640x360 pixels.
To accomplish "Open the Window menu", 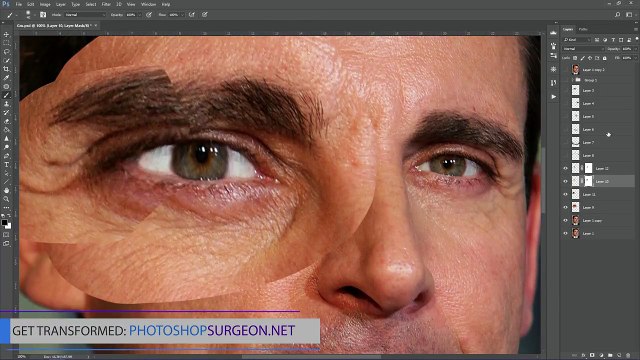I will click(x=148, y=4).
